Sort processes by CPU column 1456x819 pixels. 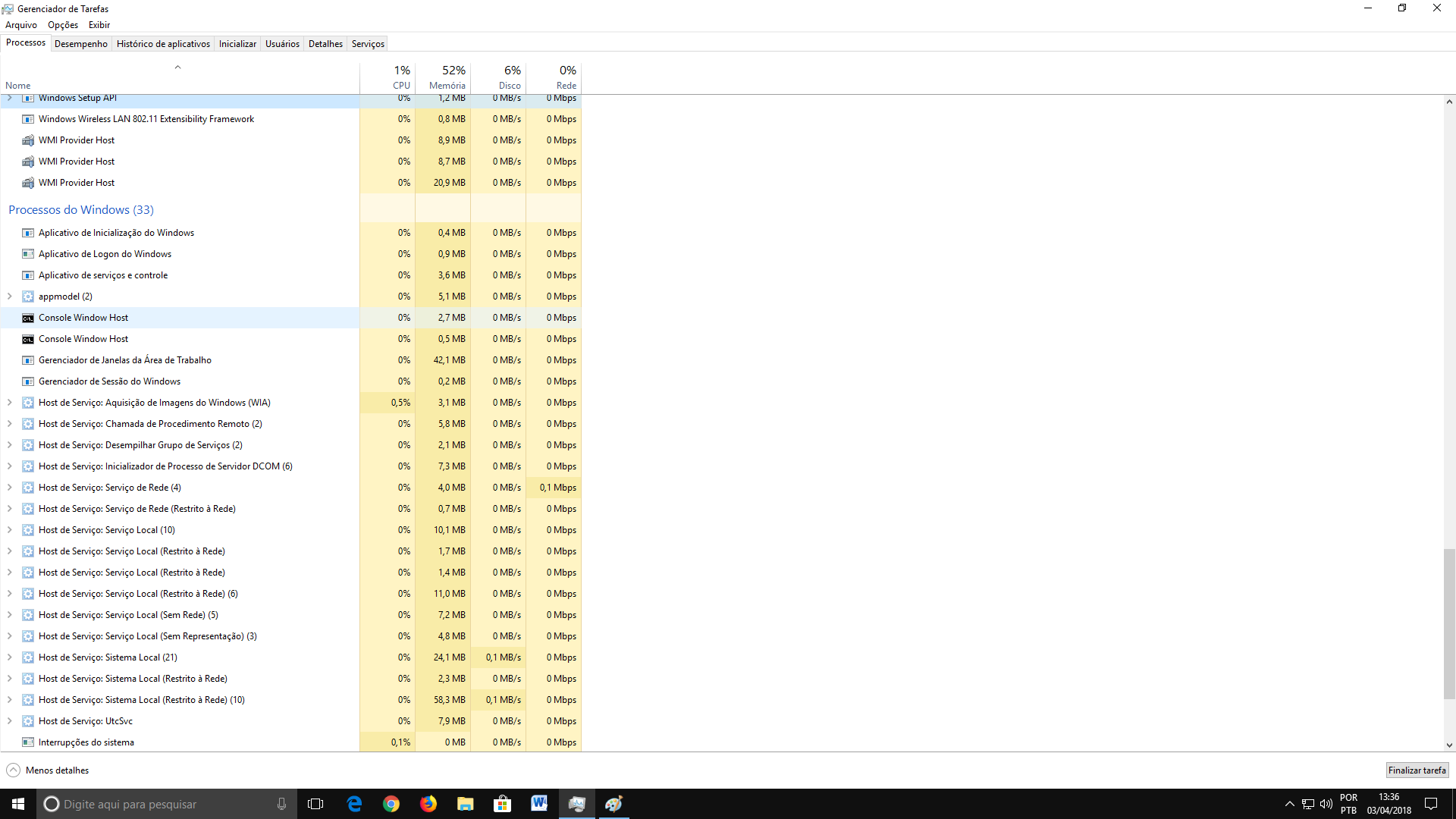point(388,77)
